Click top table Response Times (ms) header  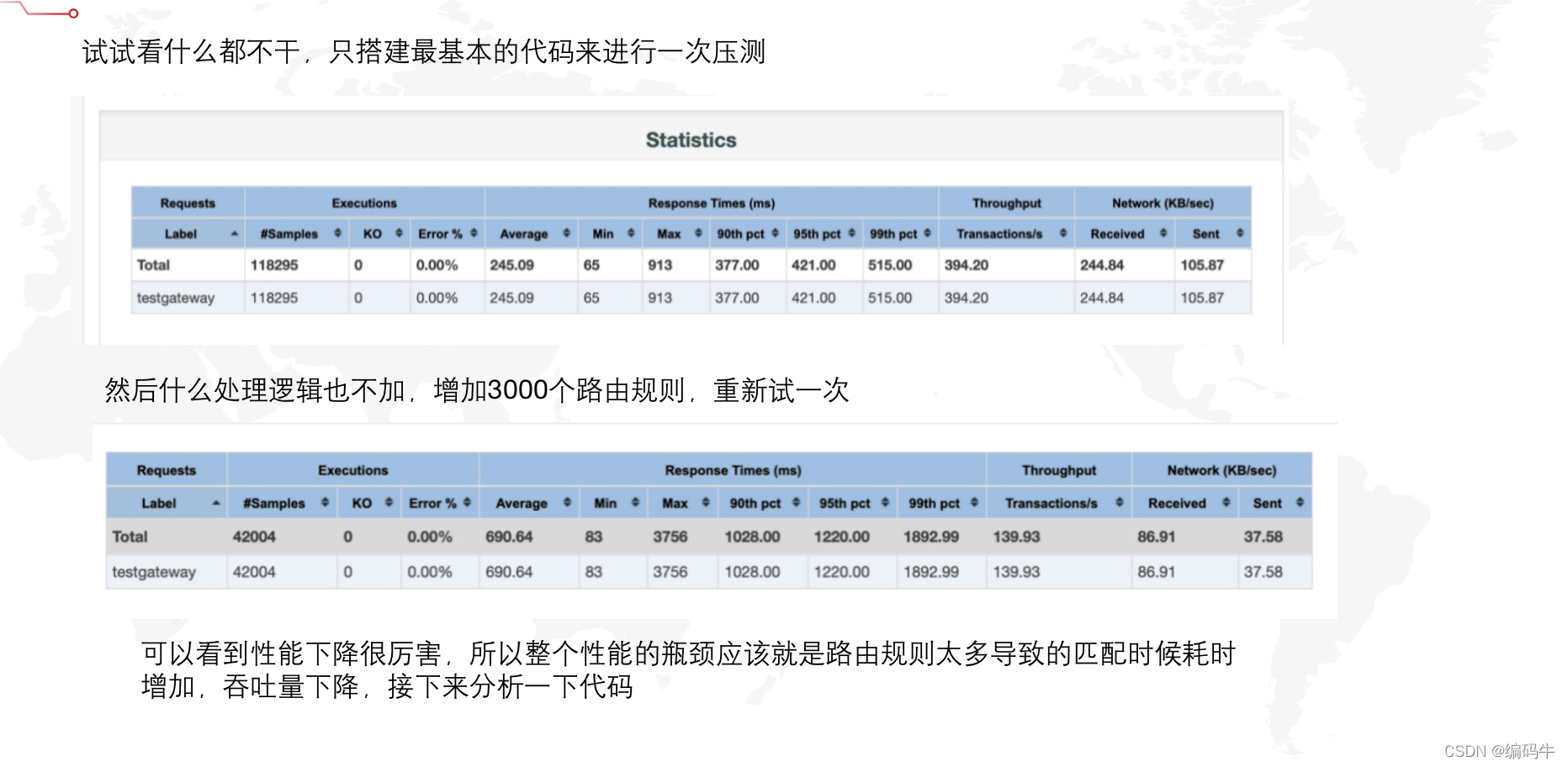coord(711,203)
